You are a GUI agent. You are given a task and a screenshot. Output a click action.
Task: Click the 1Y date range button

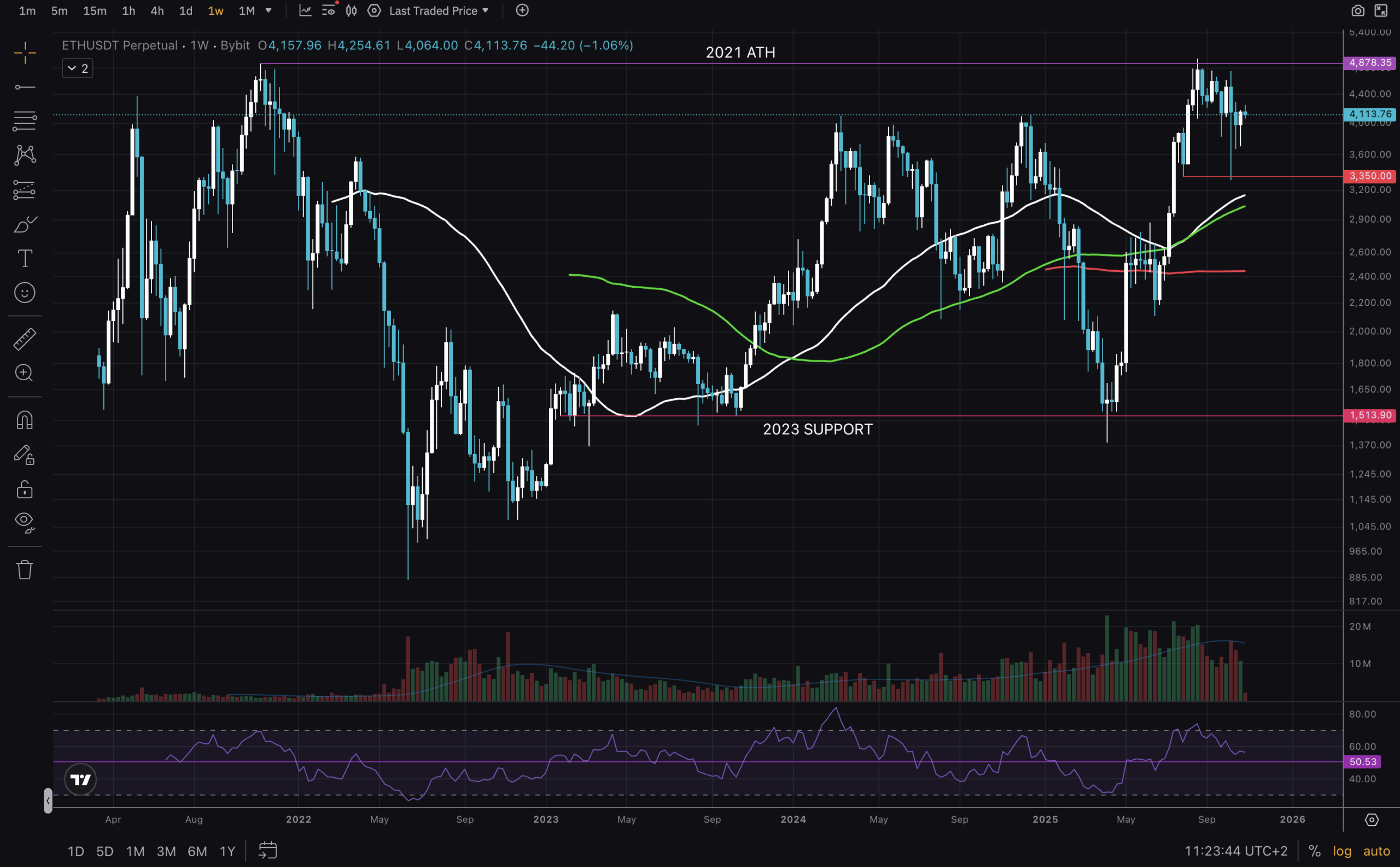click(x=227, y=851)
